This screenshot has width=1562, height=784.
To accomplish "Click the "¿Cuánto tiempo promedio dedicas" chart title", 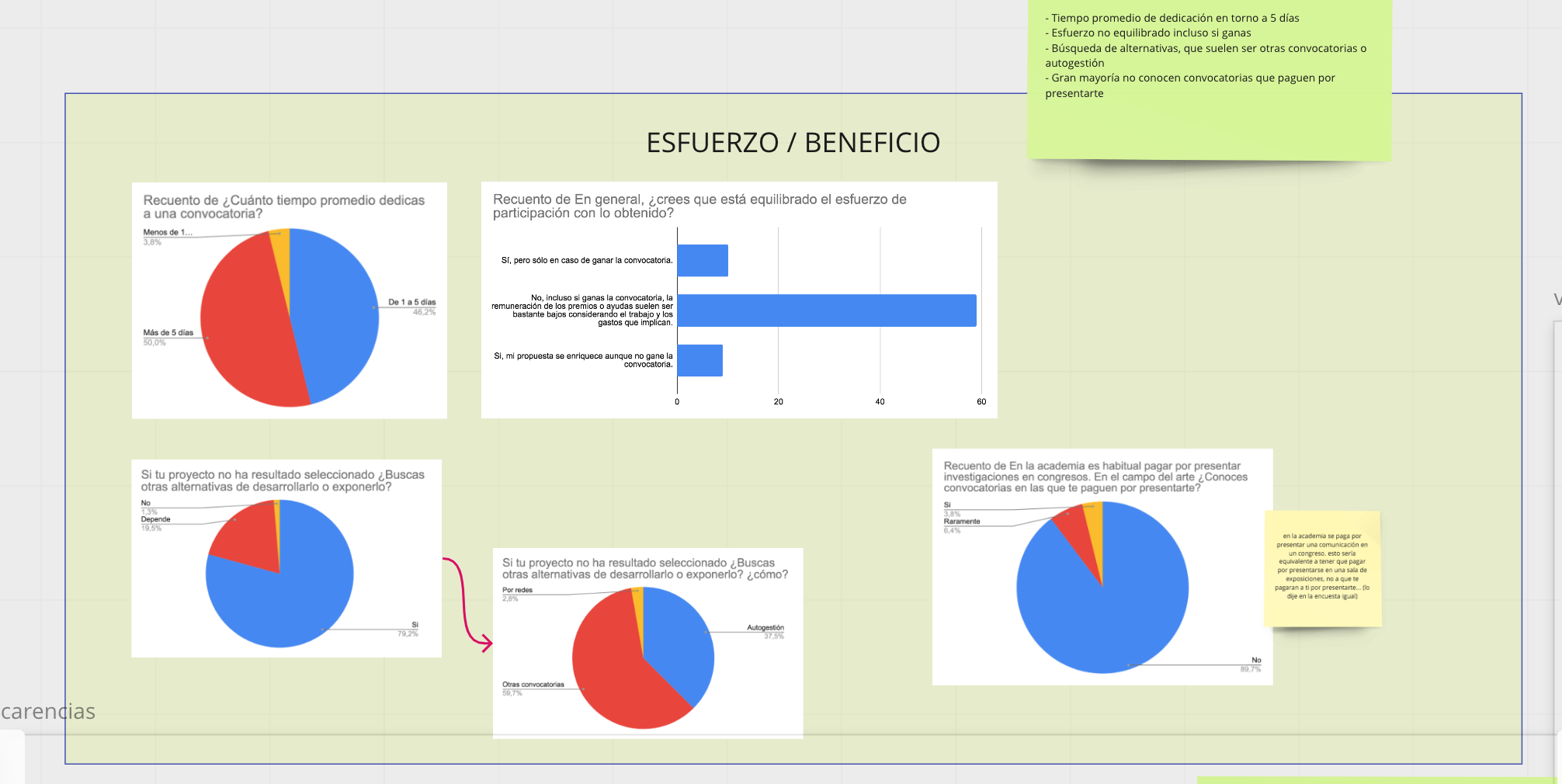I will tap(284, 206).
